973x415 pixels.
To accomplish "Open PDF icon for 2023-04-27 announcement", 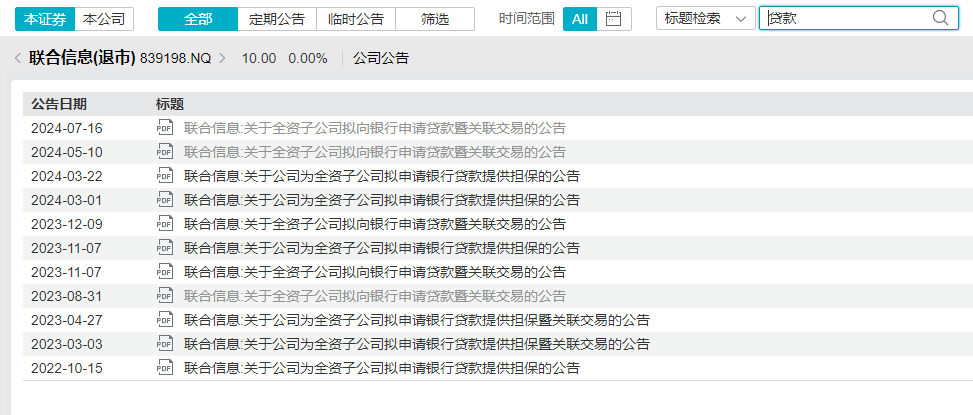I will click(164, 320).
